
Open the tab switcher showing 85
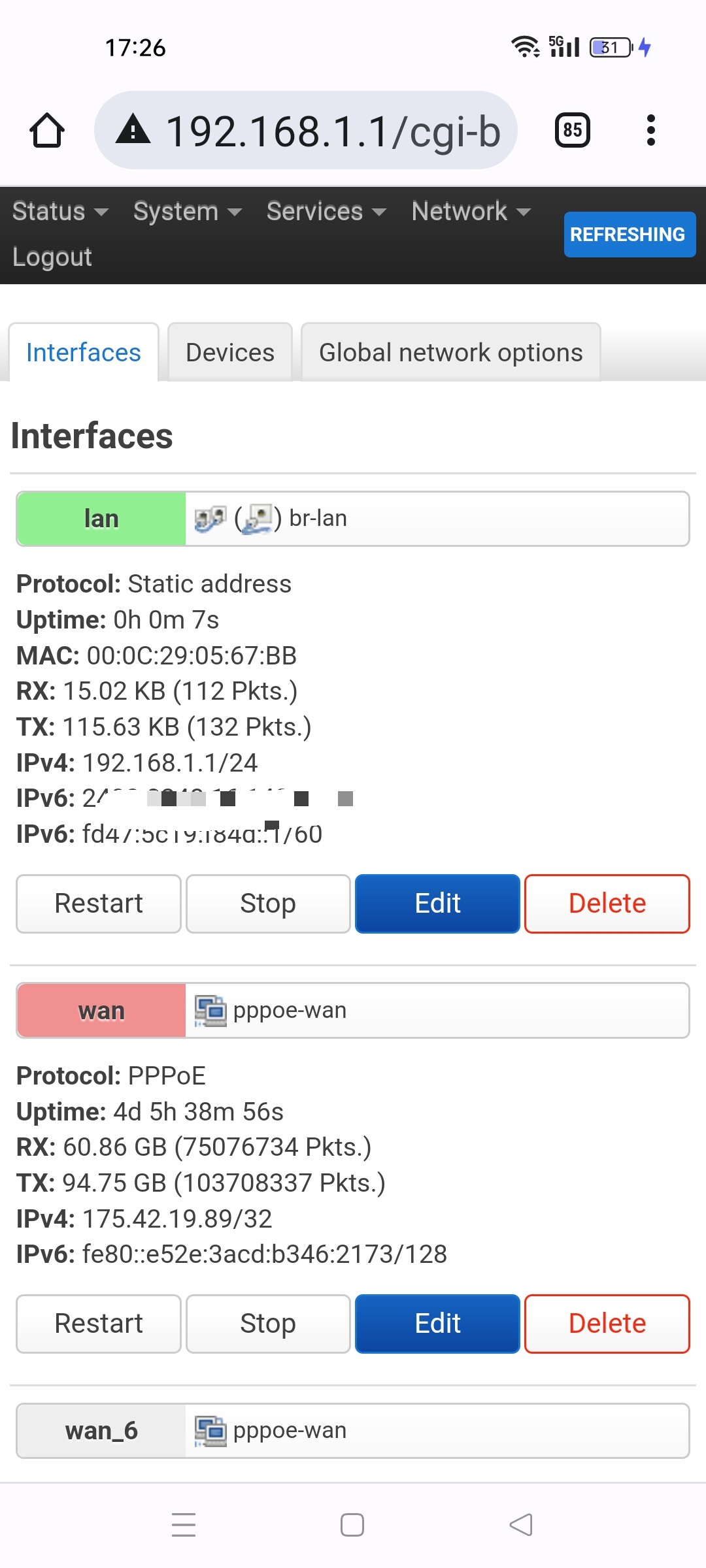point(572,130)
